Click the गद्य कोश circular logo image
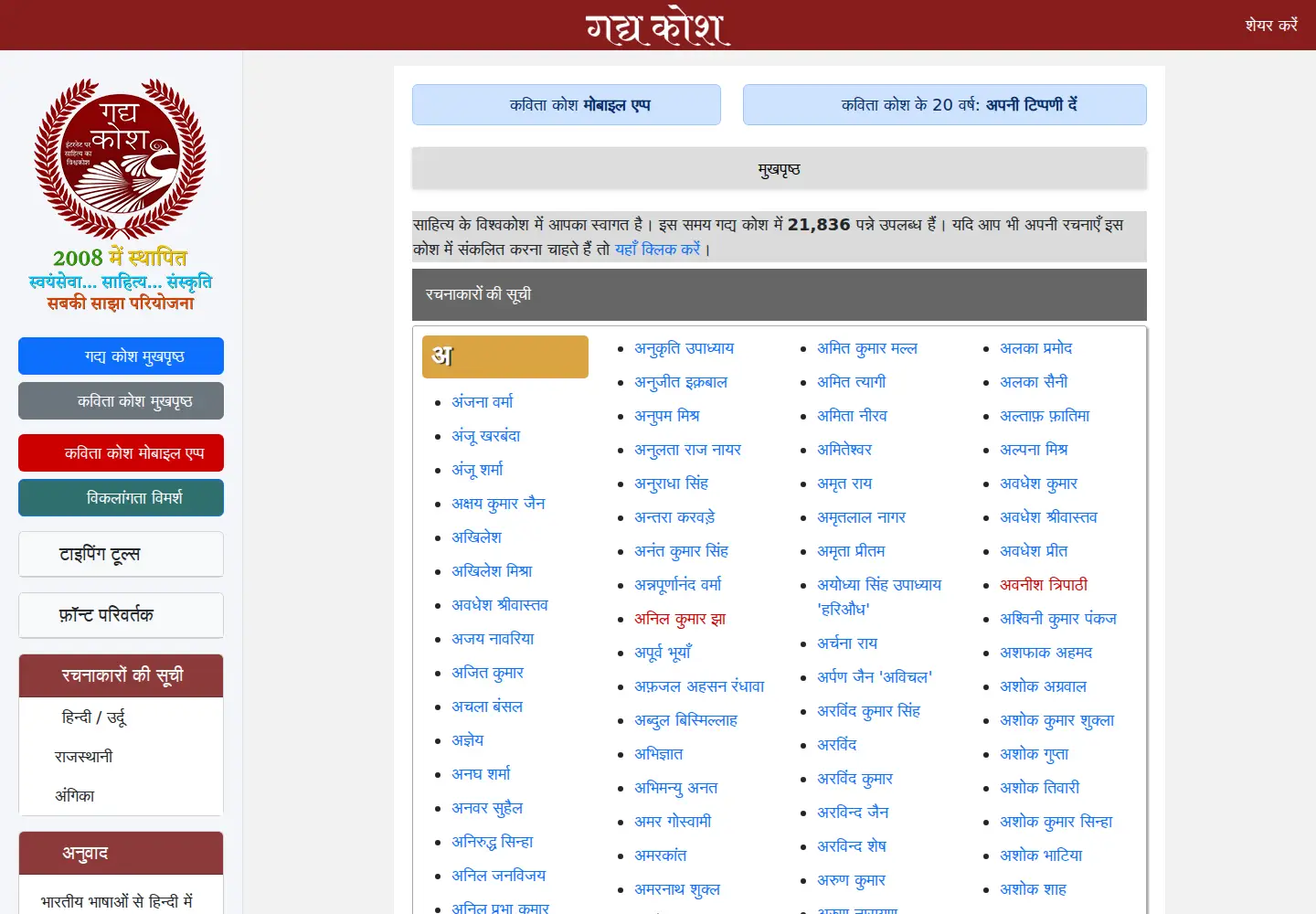The height and width of the screenshot is (914, 1316). click(120, 159)
